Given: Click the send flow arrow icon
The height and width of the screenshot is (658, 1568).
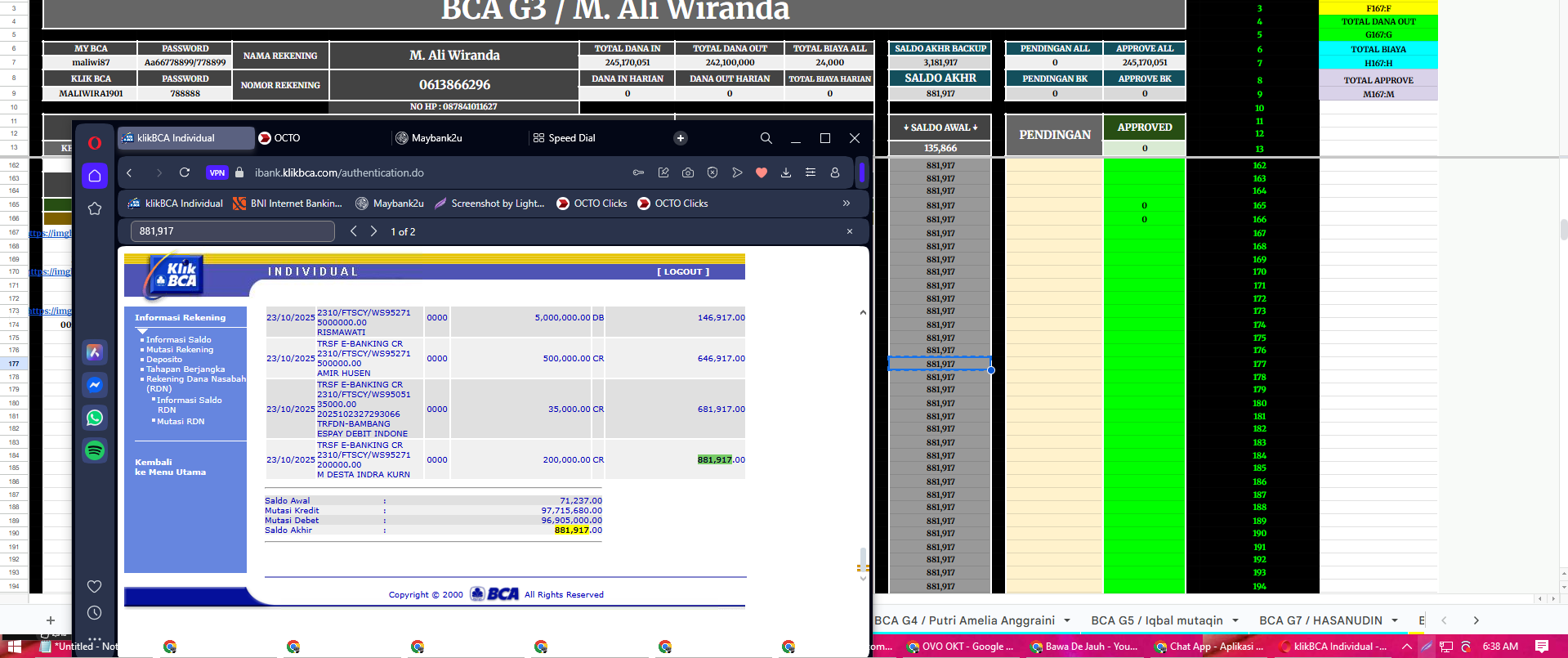Looking at the screenshot, I should pos(737,172).
